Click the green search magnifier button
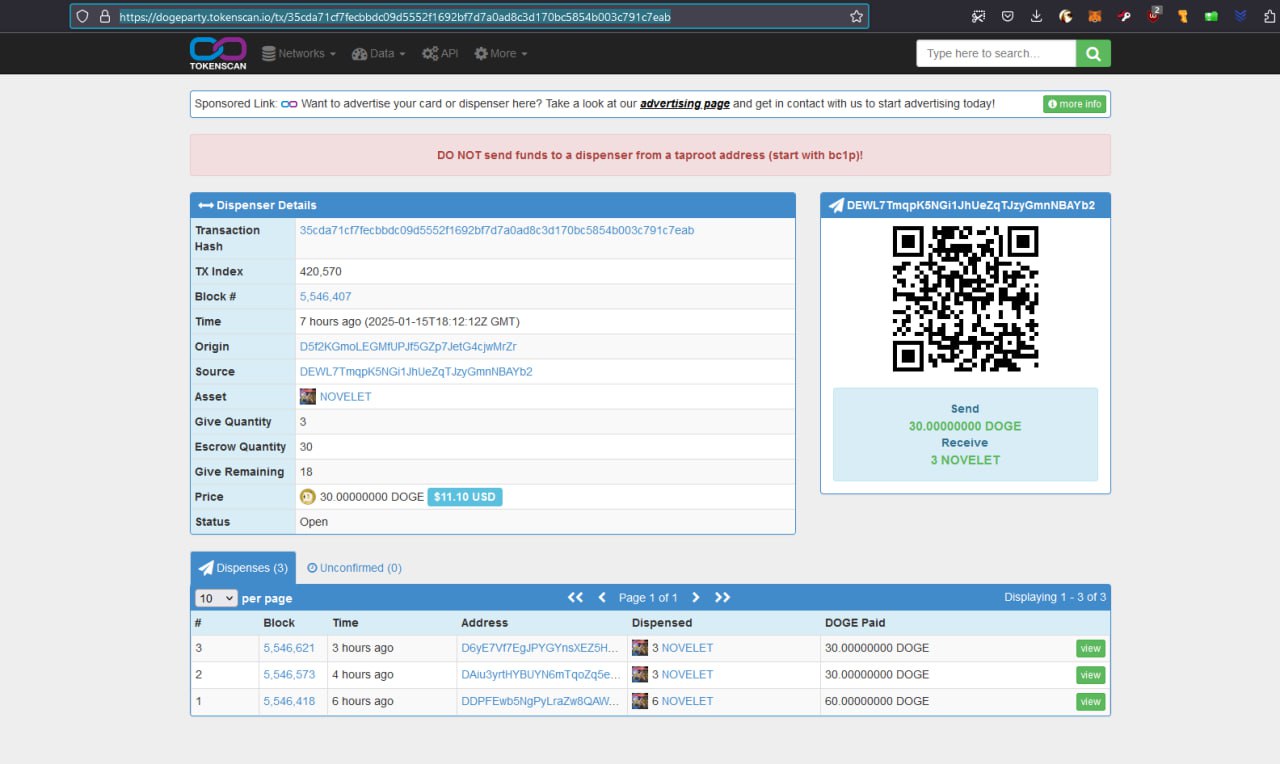The height and width of the screenshot is (764, 1280). (1093, 54)
